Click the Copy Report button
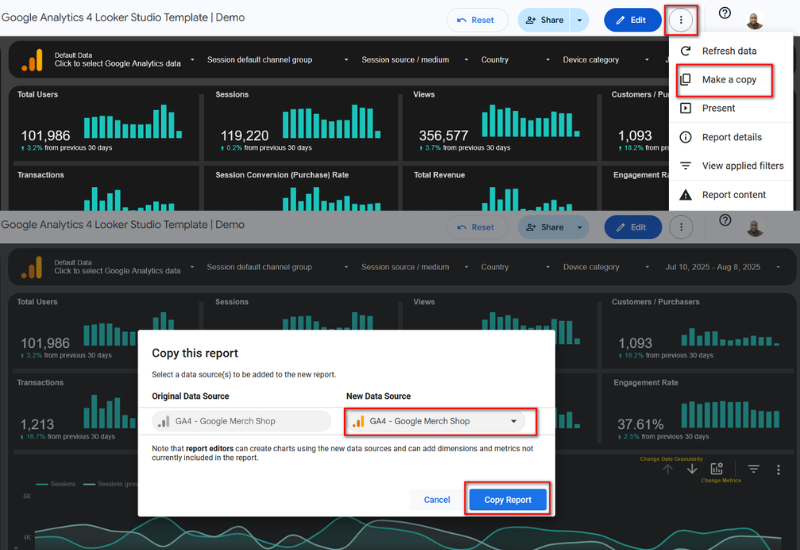Screen dimensions: 800x550 tap(508, 500)
